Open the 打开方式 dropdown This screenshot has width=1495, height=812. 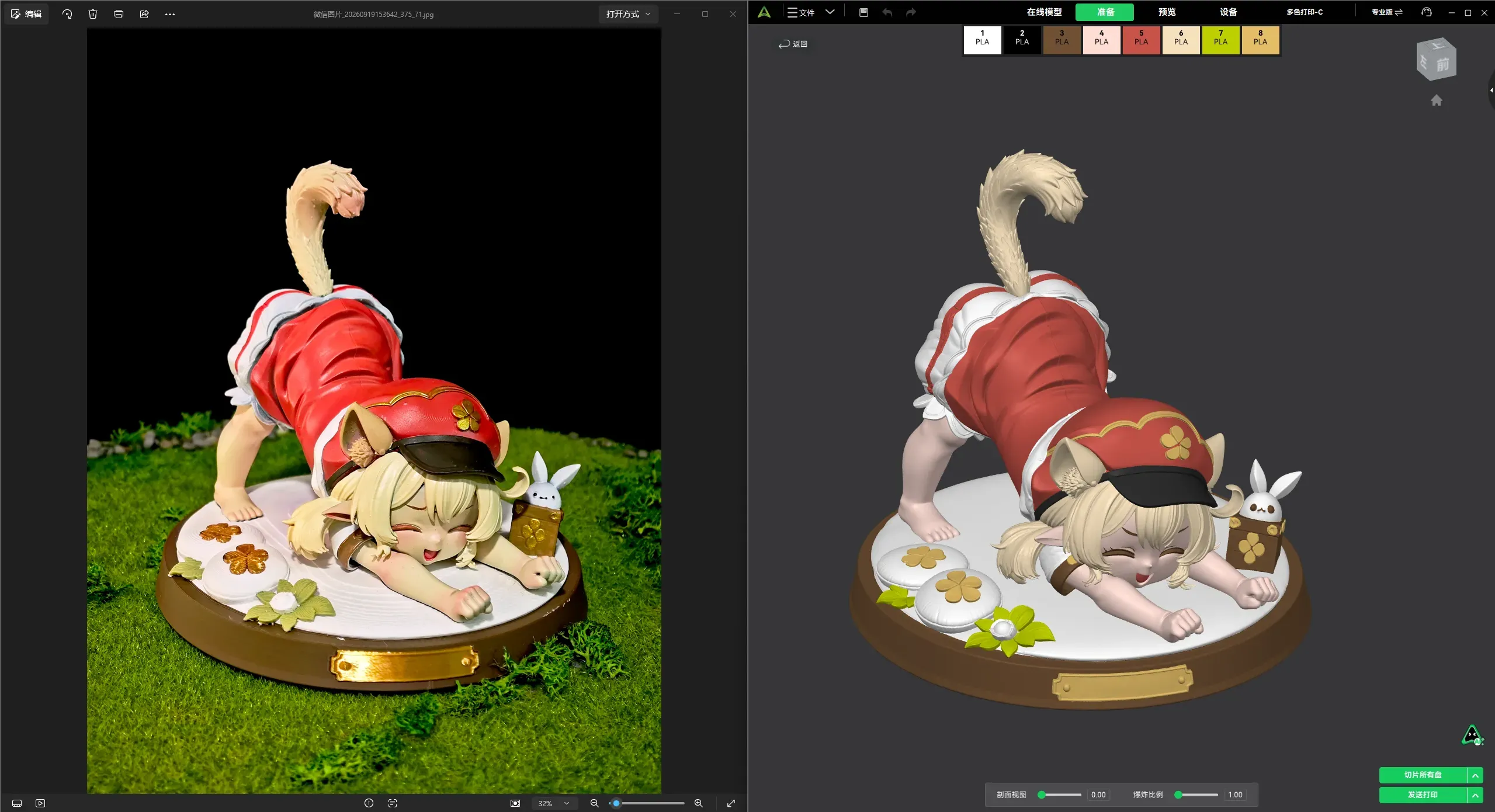[x=628, y=14]
